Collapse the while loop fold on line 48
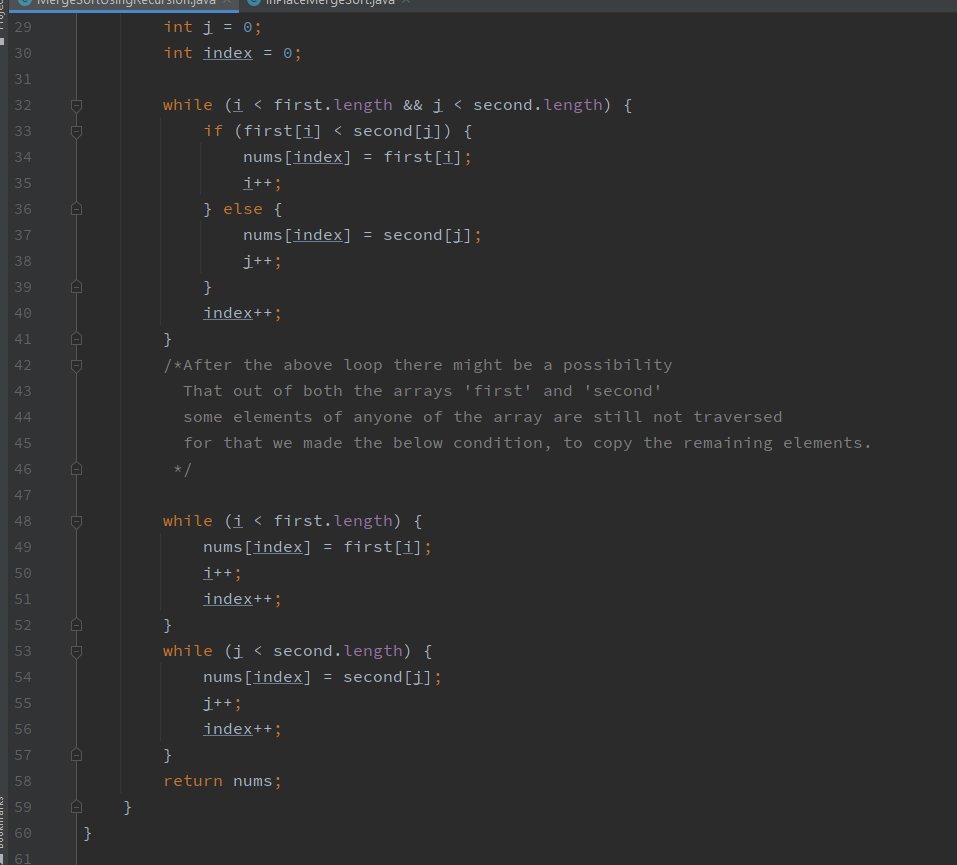This screenshot has width=957, height=865. pyautogui.click(x=76, y=521)
